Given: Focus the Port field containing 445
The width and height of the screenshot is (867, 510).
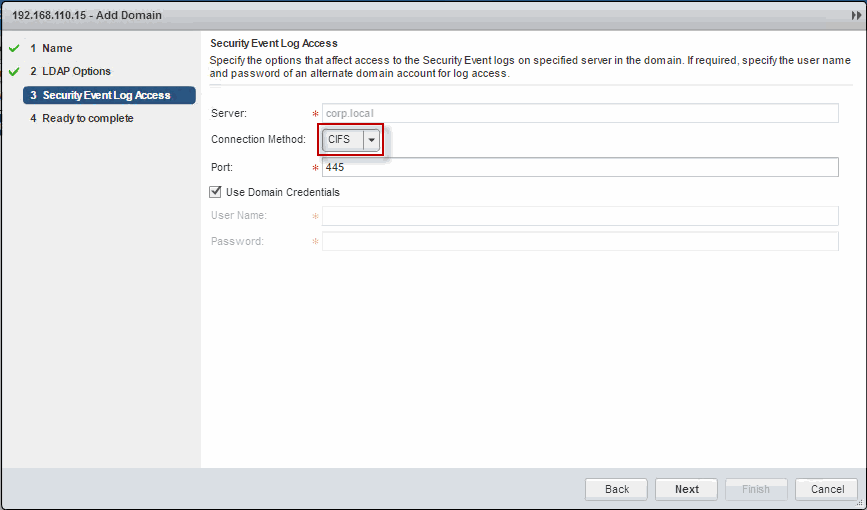Looking at the screenshot, I should [x=579, y=167].
